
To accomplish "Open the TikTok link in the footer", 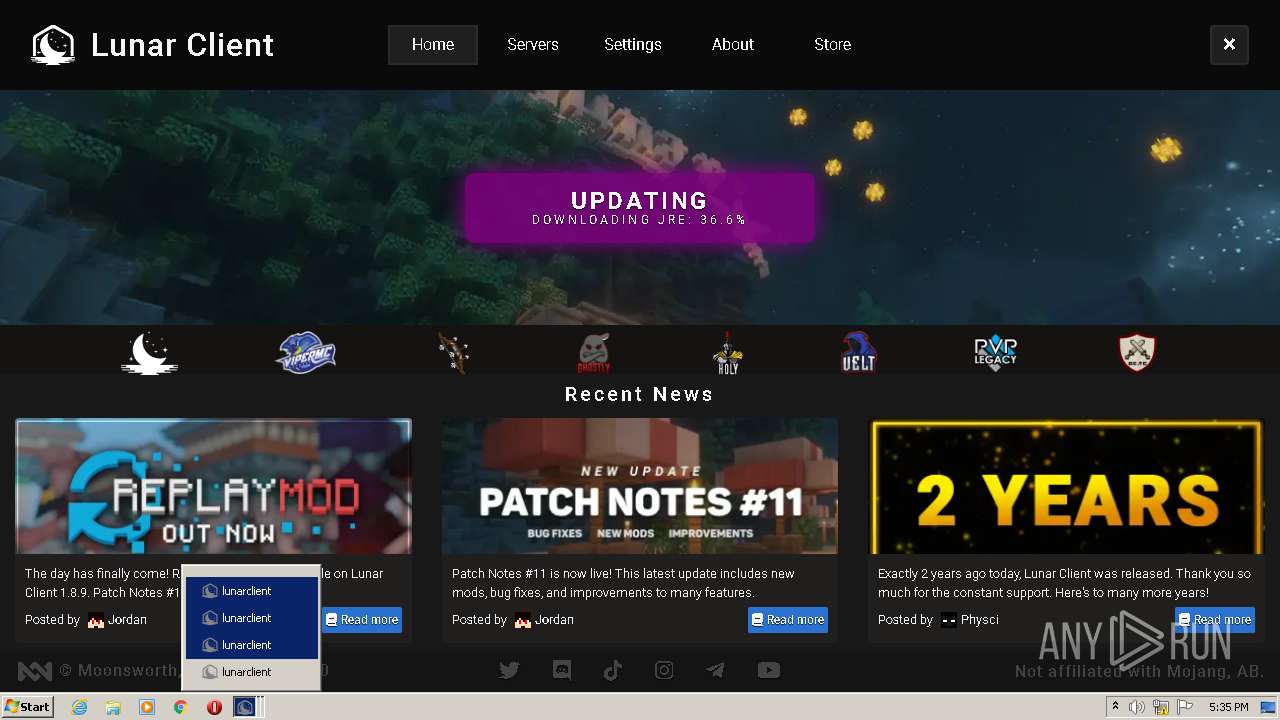I will coord(613,671).
